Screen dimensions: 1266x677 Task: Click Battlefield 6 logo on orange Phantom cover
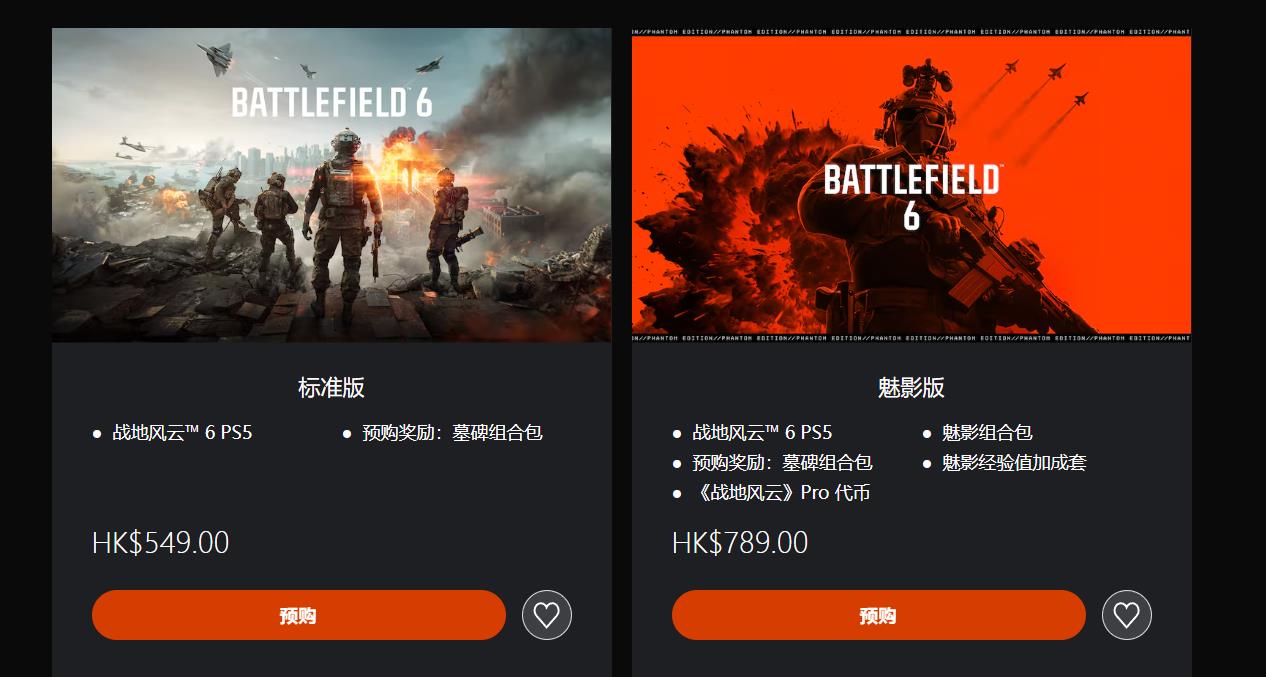pos(911,194)
